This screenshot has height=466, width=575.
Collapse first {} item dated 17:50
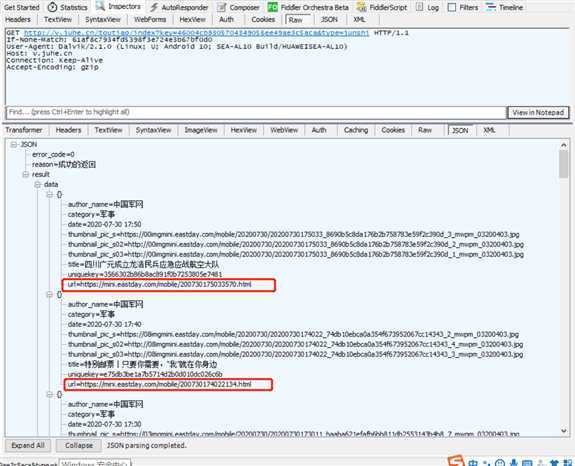tap(50, 195)
